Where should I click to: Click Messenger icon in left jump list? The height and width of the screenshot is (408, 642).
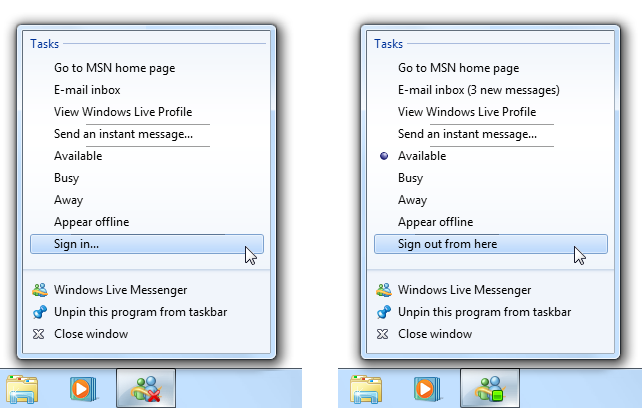click(x=40, y=290)
